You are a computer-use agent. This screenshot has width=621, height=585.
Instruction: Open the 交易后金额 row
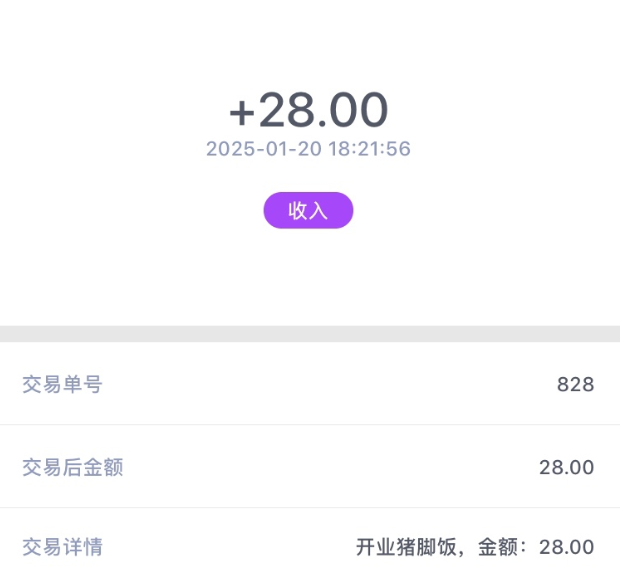point(310,466)
